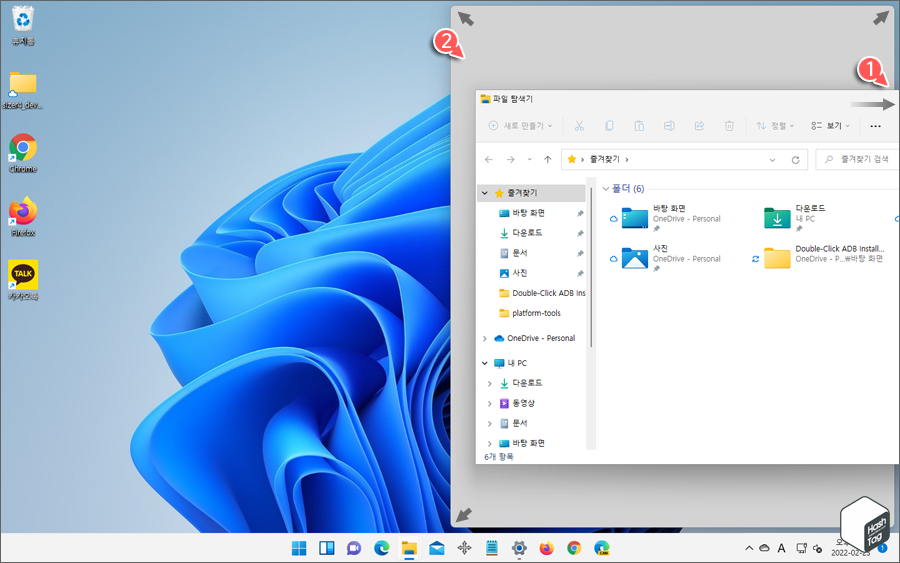Launch Microsoft Edge from the taskbar
The height and width of the screenshot is (563, 900).
coord(382,549)
